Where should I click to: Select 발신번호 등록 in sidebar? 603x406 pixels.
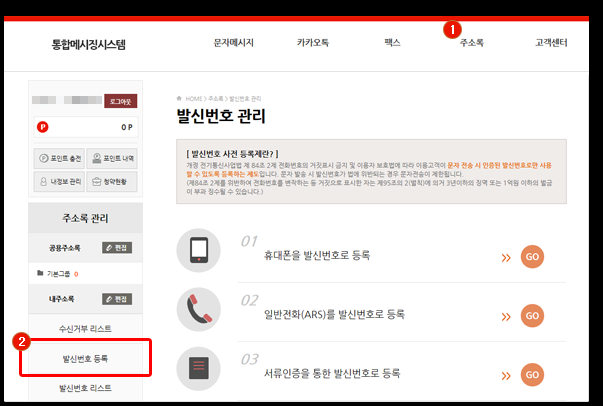click(86, 358)
